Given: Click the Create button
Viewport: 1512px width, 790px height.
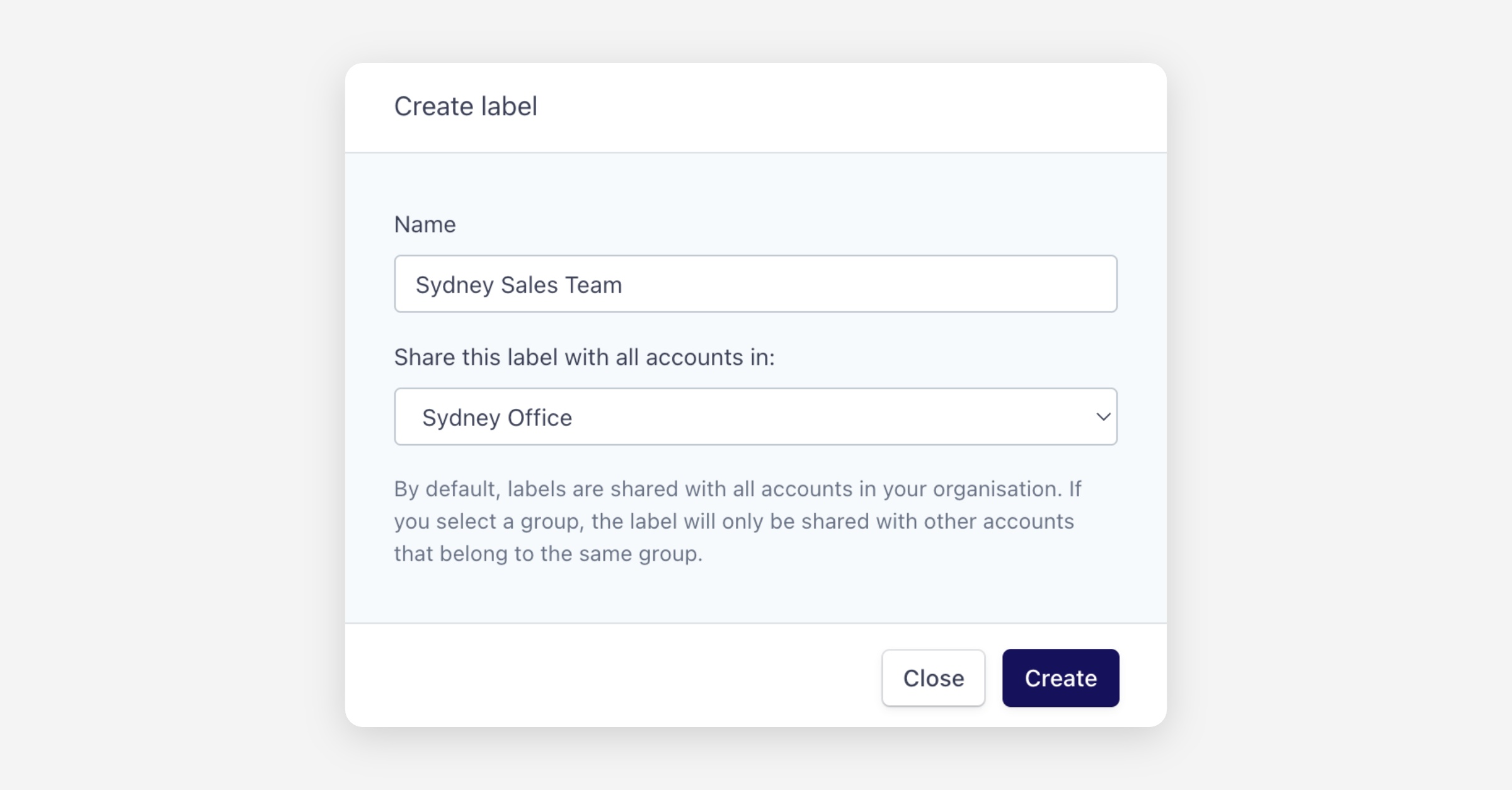Looking at the screenshot, I should (x=1060, y=678).
